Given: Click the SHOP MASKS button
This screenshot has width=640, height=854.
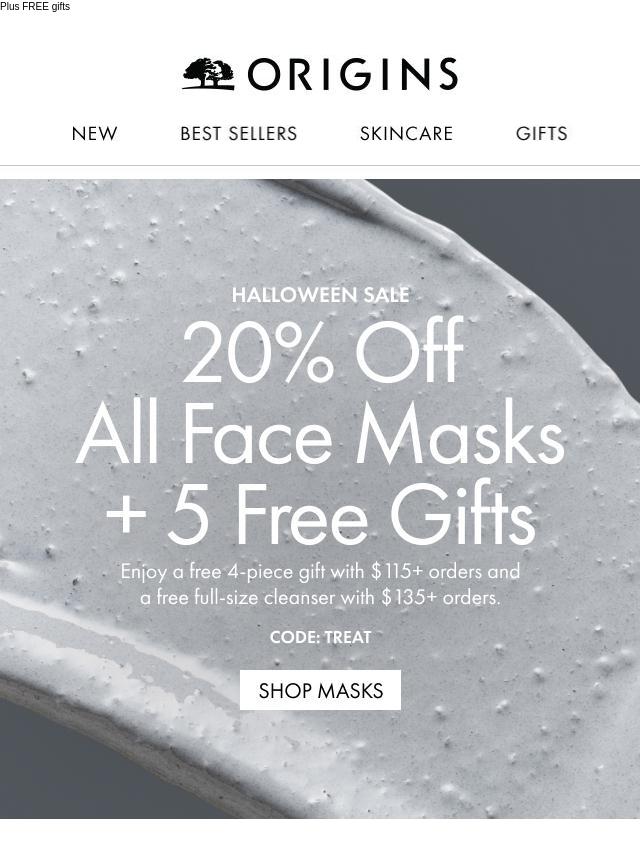Looking at the screenshot, I should [320, 690].
